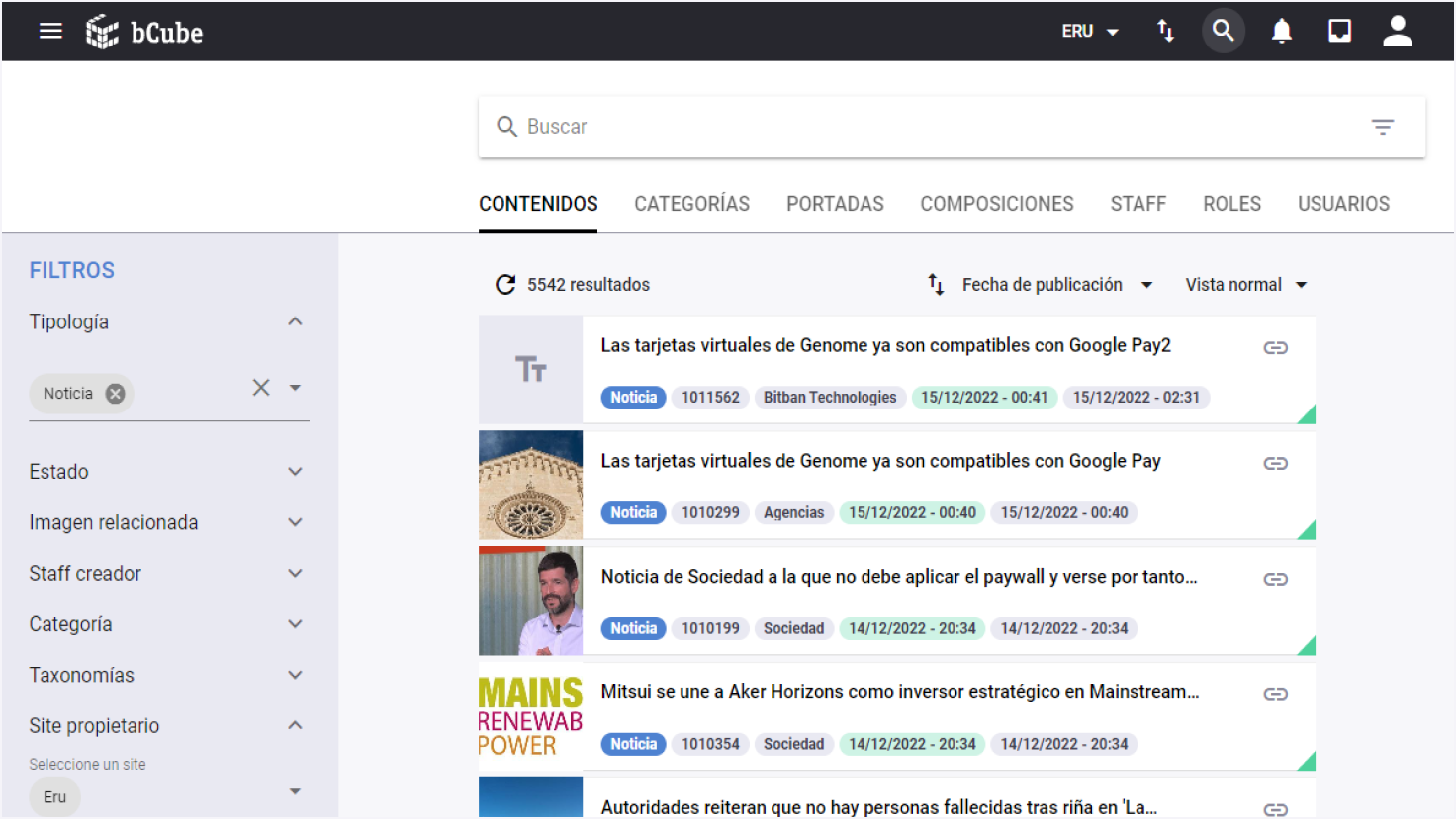Open thumbnail of Google Pay article 1010299

[531, 485]
